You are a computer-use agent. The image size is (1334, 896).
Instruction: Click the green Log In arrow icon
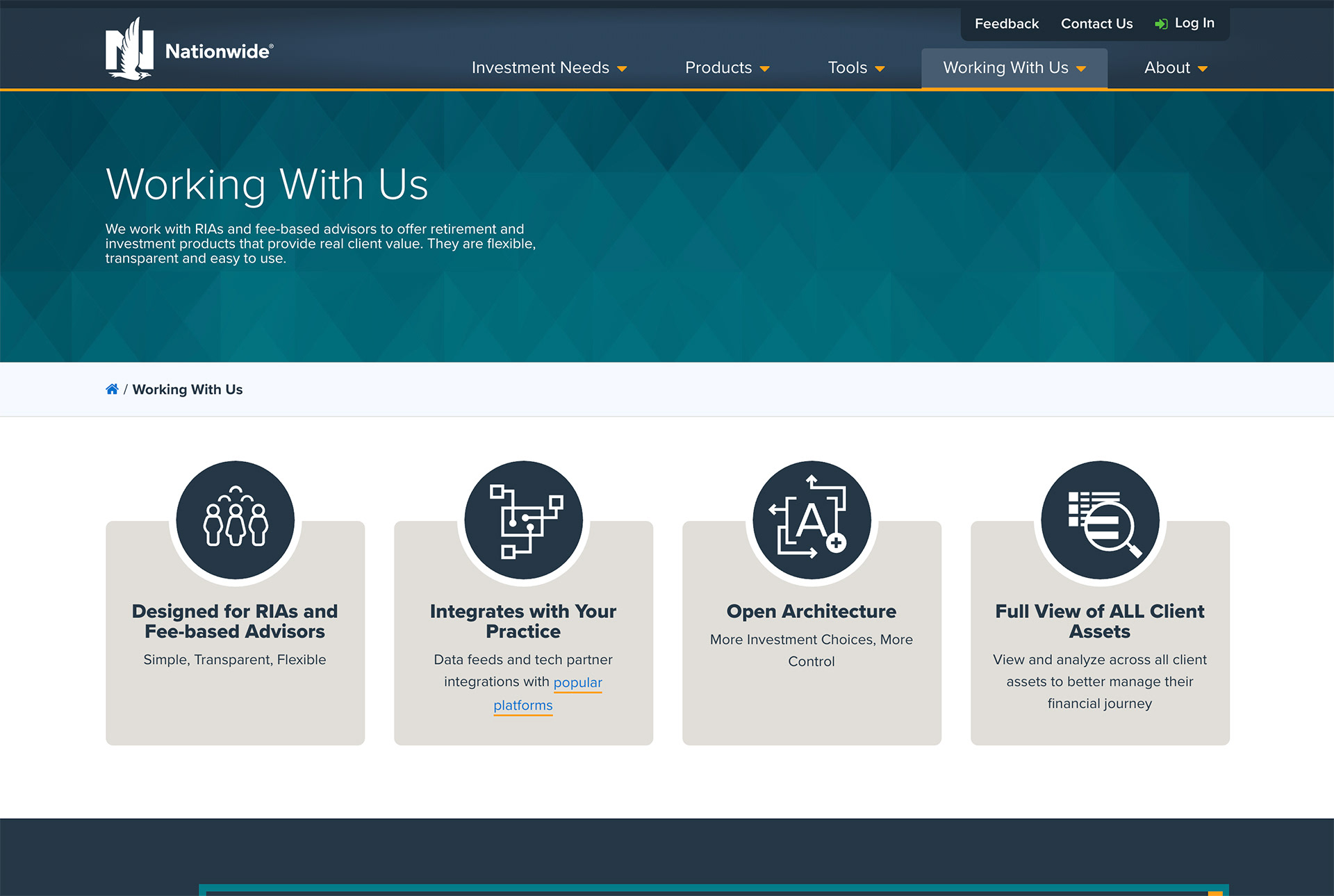(x=1160, y=24)
